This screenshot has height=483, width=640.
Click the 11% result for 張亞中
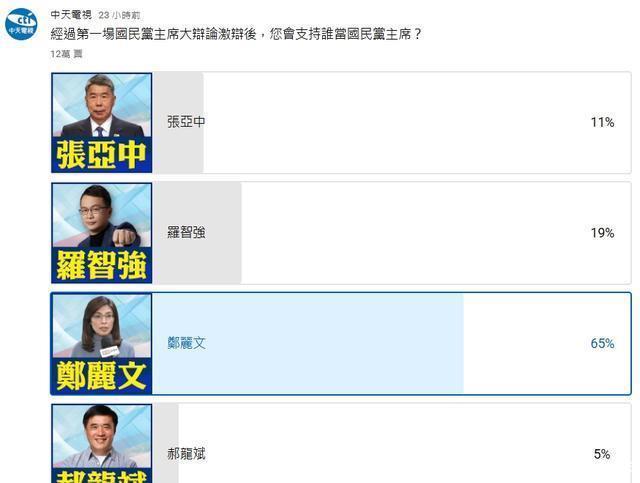click(602, 122)
